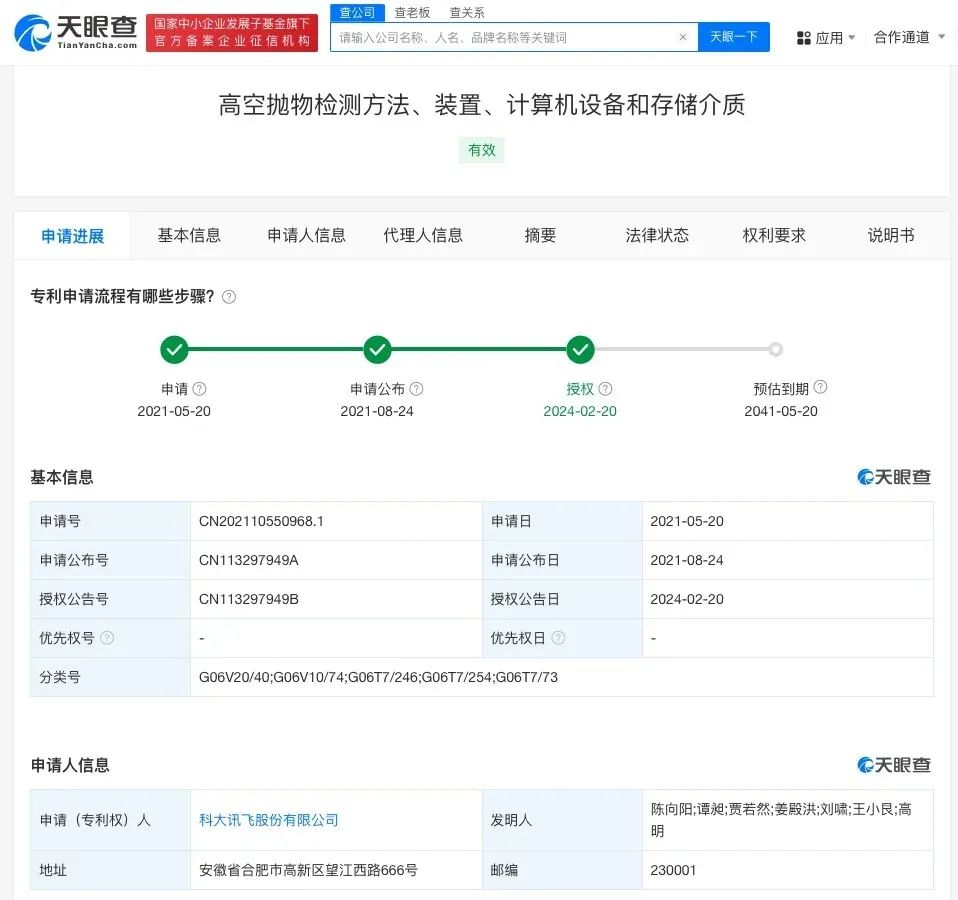Select the 查公司 search tab

pyautogui.click(x=357, y=12)
